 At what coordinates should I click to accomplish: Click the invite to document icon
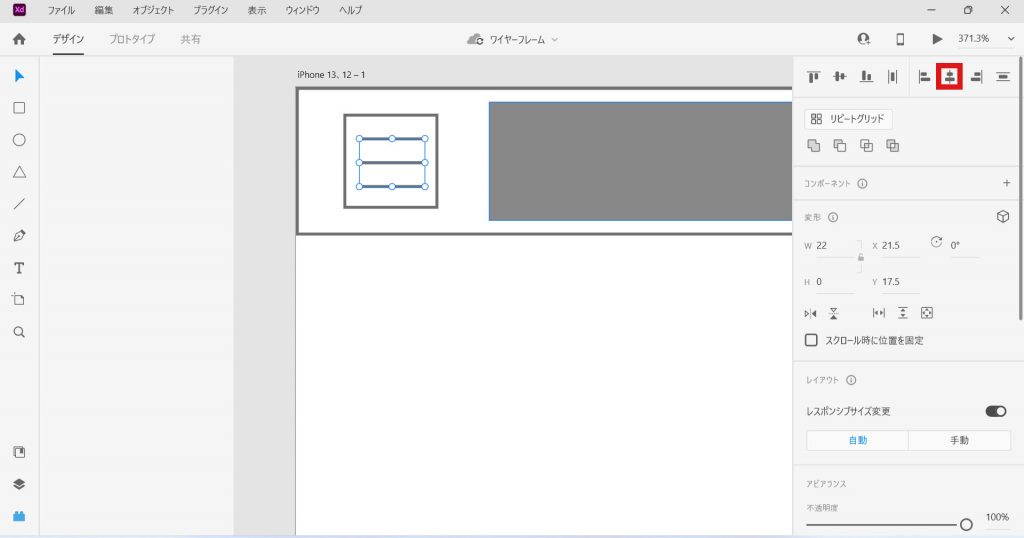(x=863, y=39)
